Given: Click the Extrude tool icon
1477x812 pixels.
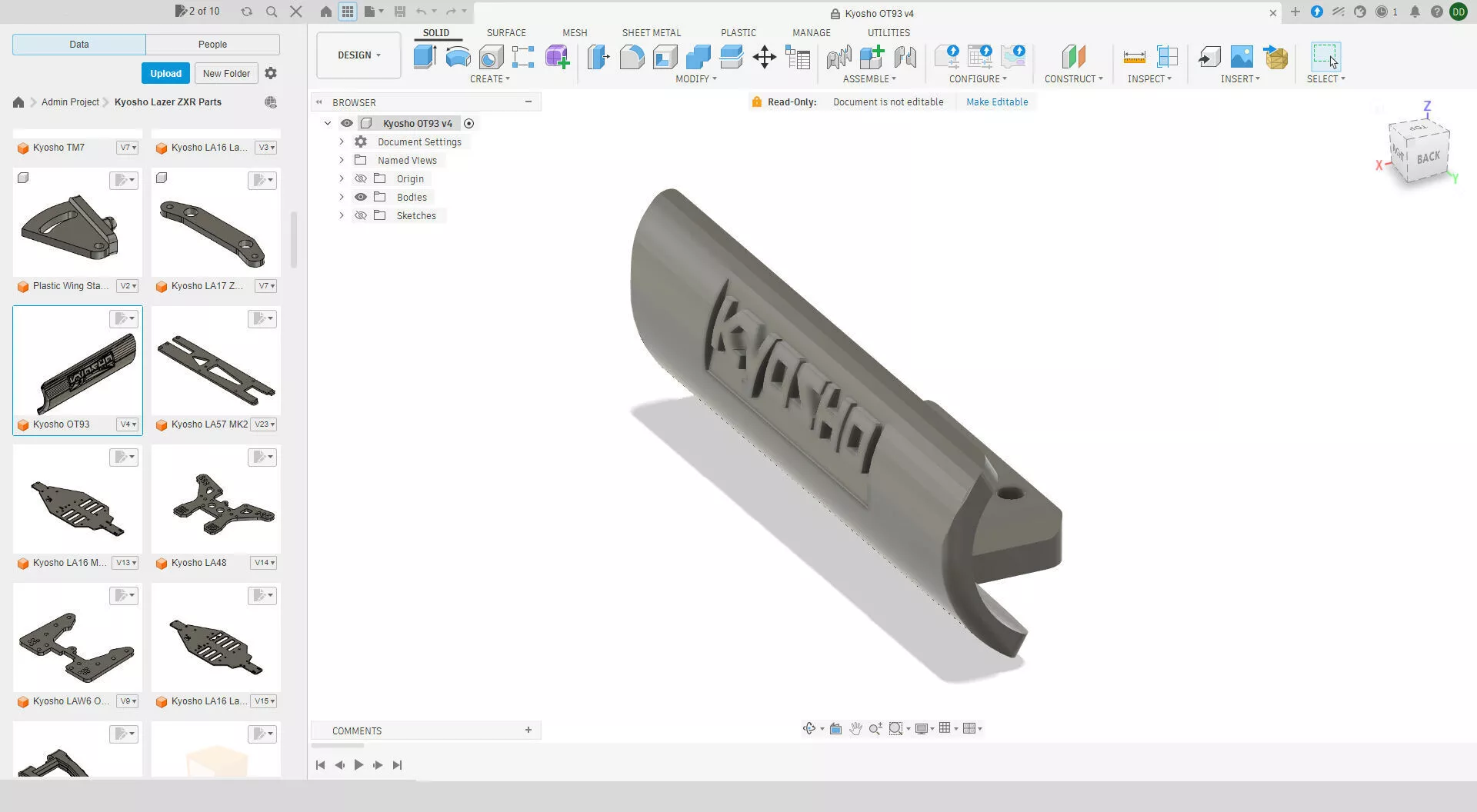Looking at the screenshot, I should pos(425,57).
